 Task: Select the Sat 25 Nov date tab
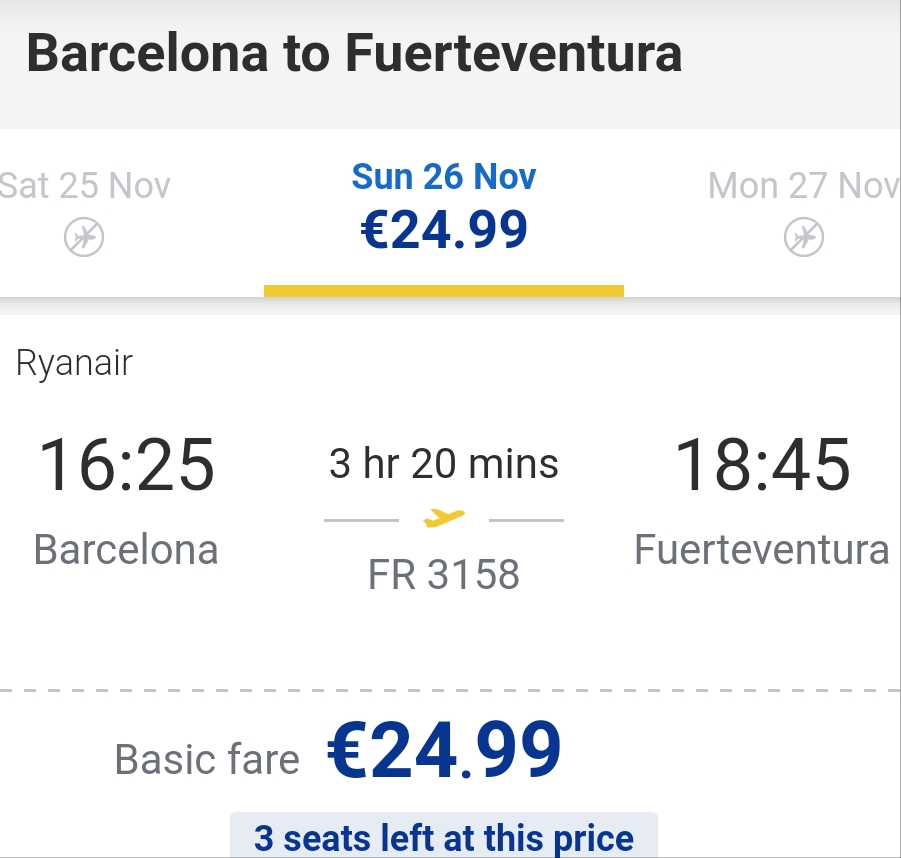pyautogui.click(x=84, y=213)
